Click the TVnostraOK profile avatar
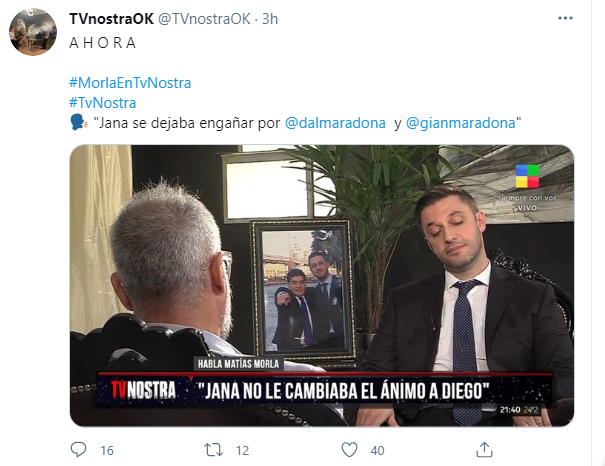This screenshot has width=605, height=466. pos(33,32)
